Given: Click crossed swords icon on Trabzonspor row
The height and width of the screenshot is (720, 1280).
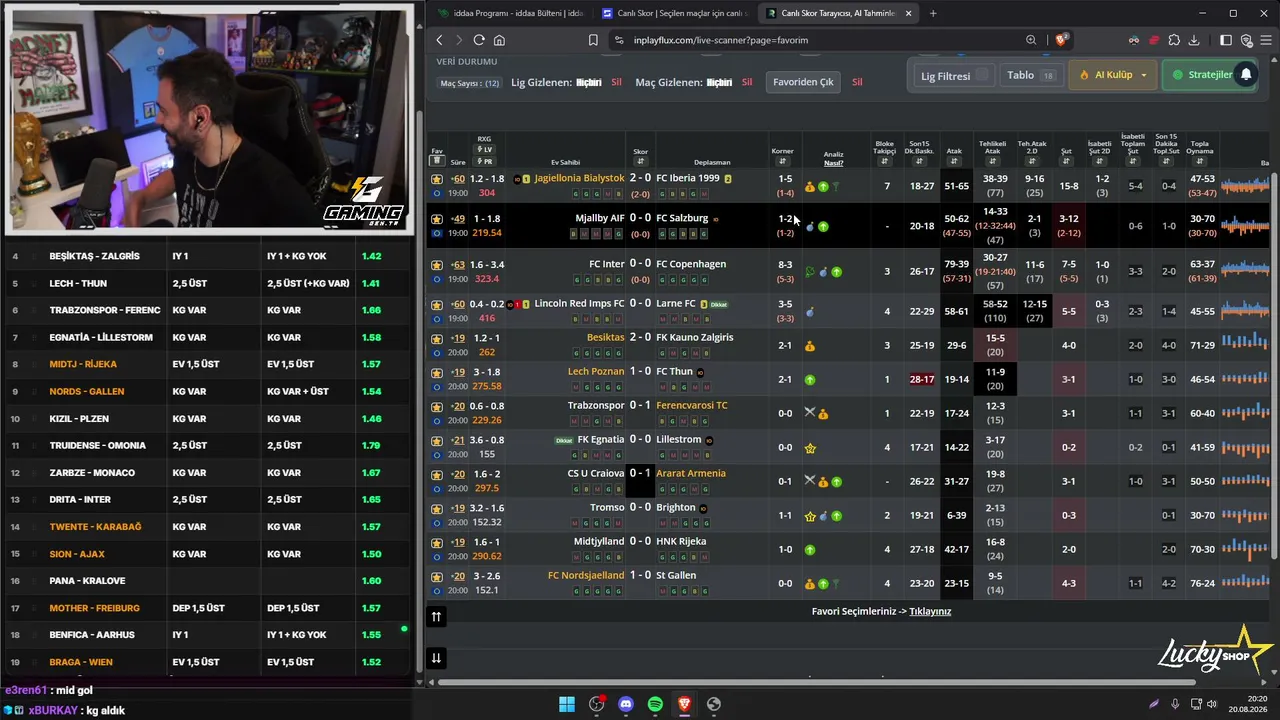Looking at the screenshot, I should [810, 412].
